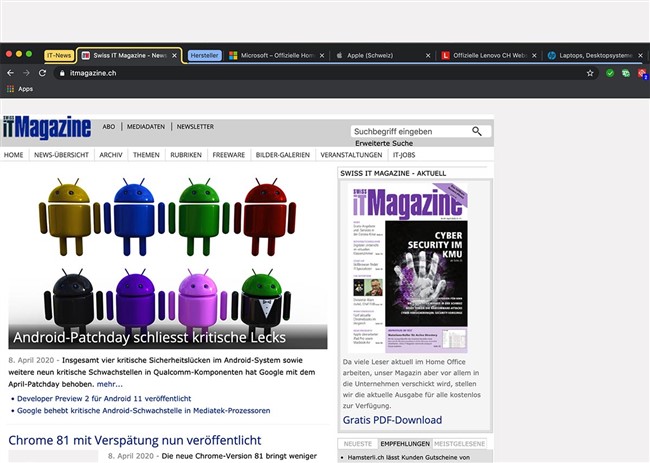Screen dimensions: 650x463
Task: Open RUBRIKEN in the navigation bar
Action: pos(186,155)
